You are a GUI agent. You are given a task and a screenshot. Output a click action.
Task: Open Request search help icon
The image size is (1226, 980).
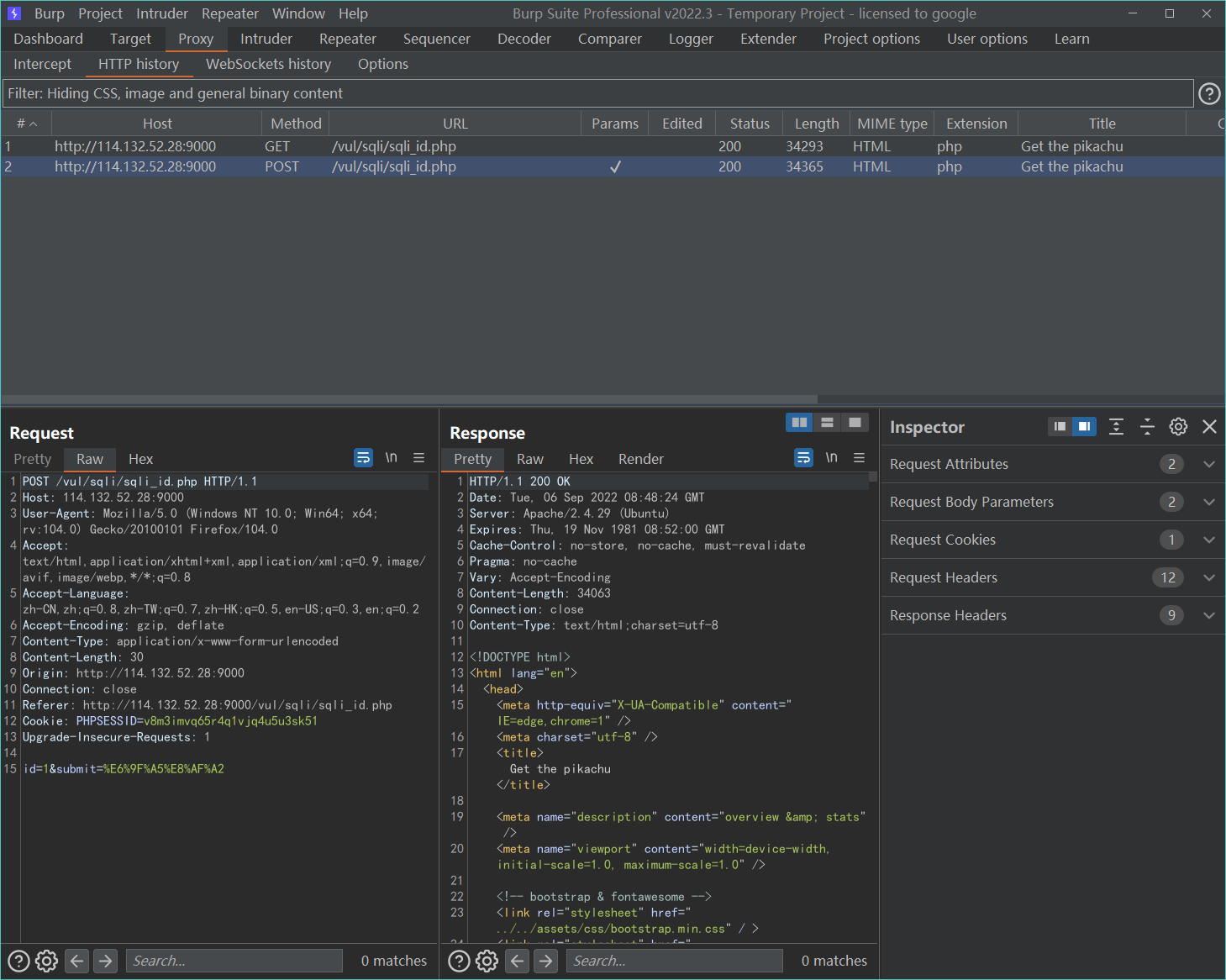tap(18, 961)
